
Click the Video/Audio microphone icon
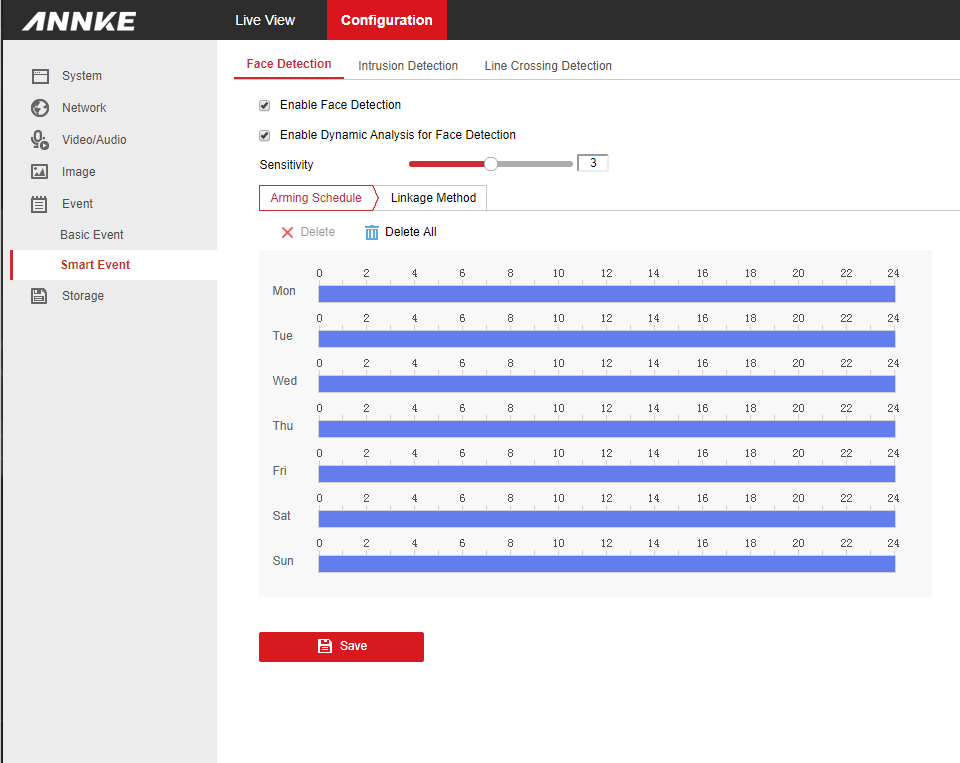tap(40, 140)
